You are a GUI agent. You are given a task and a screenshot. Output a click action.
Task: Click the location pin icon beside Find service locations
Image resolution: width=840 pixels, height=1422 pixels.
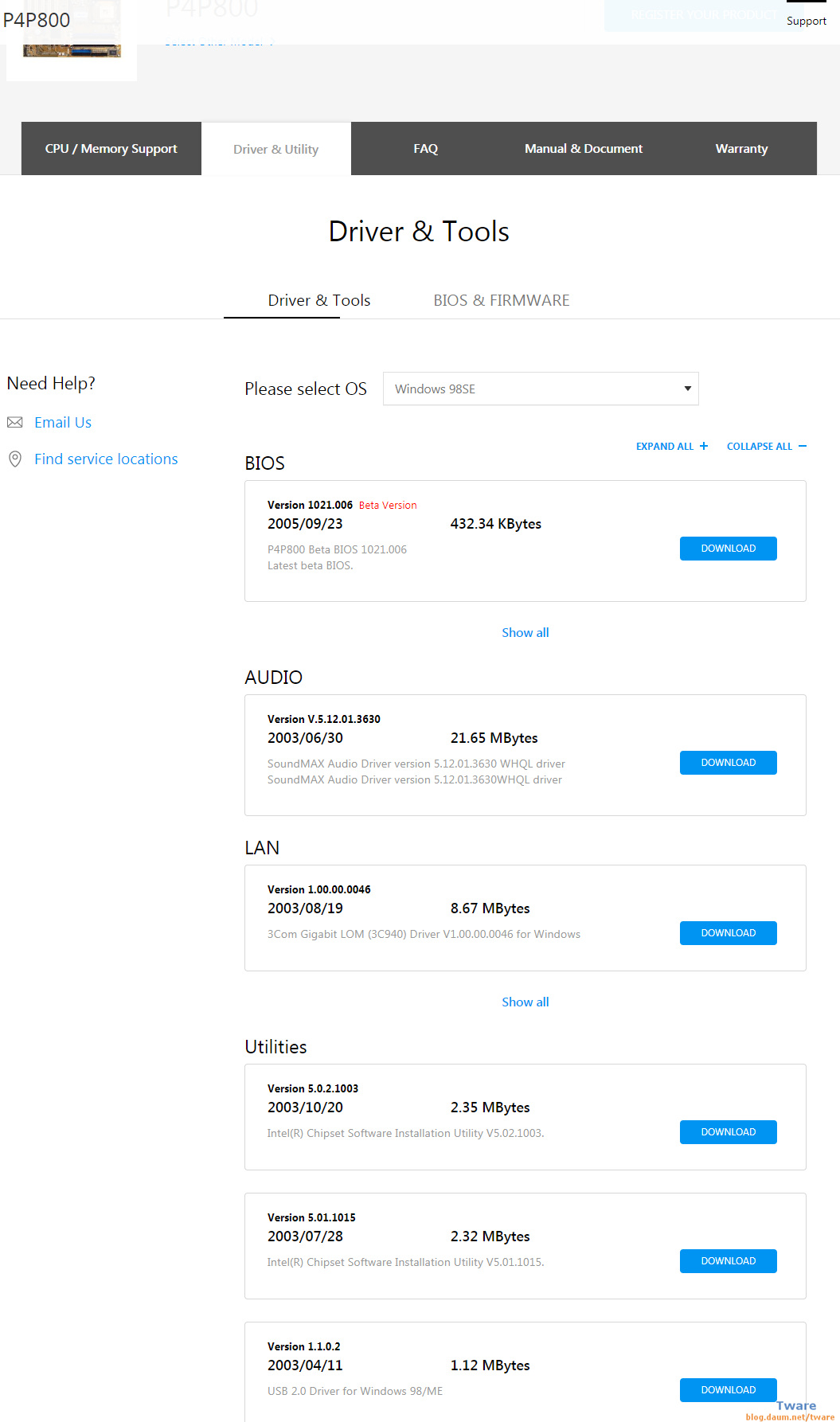pyautogui.click(x=14, y=459)
